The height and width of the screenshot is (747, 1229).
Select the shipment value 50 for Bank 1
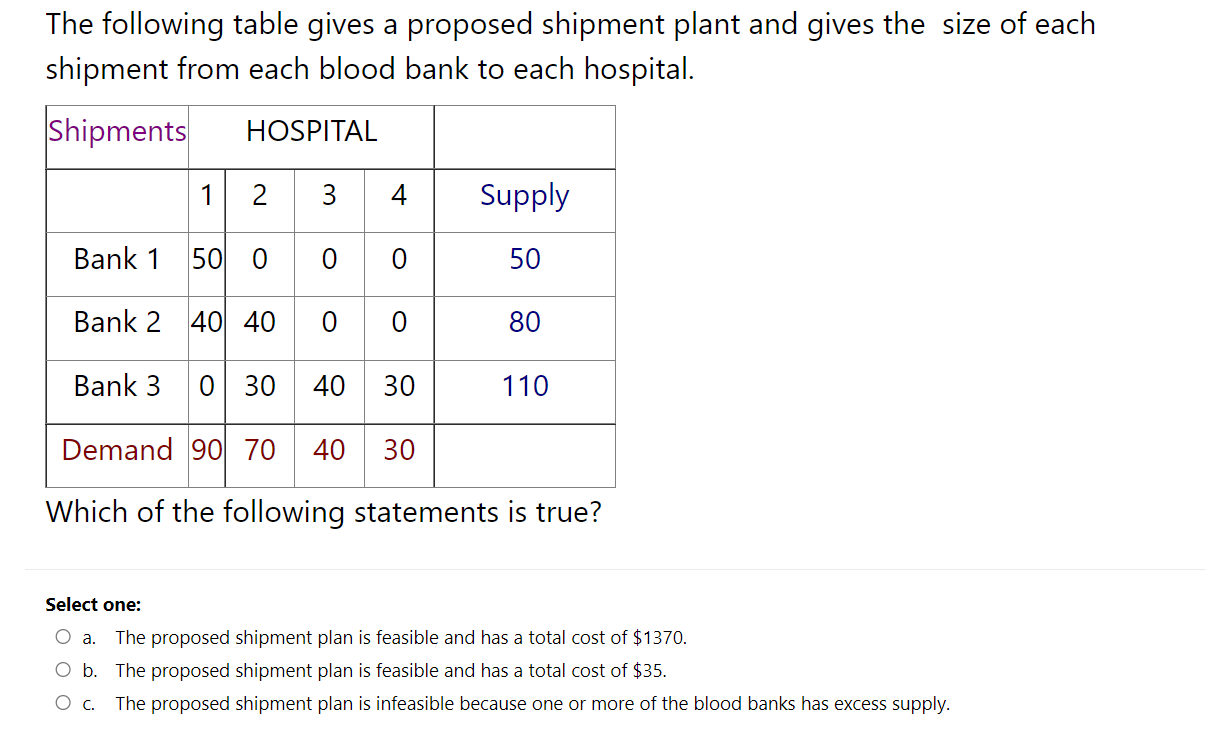click(207, 259)
